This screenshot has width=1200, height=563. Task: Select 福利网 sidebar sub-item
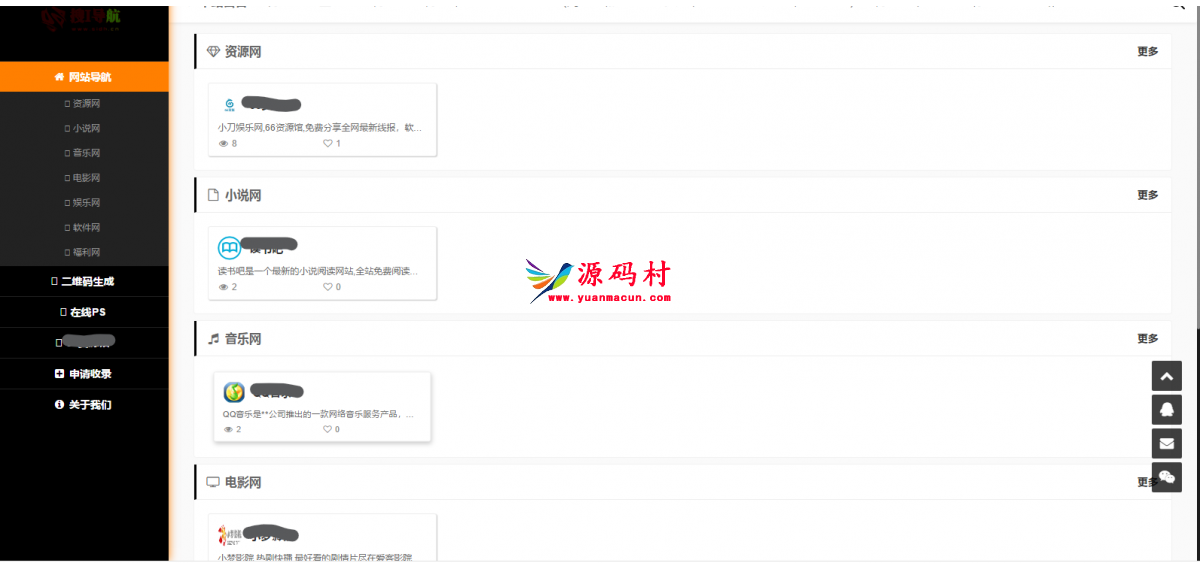(x=84, y=253)
